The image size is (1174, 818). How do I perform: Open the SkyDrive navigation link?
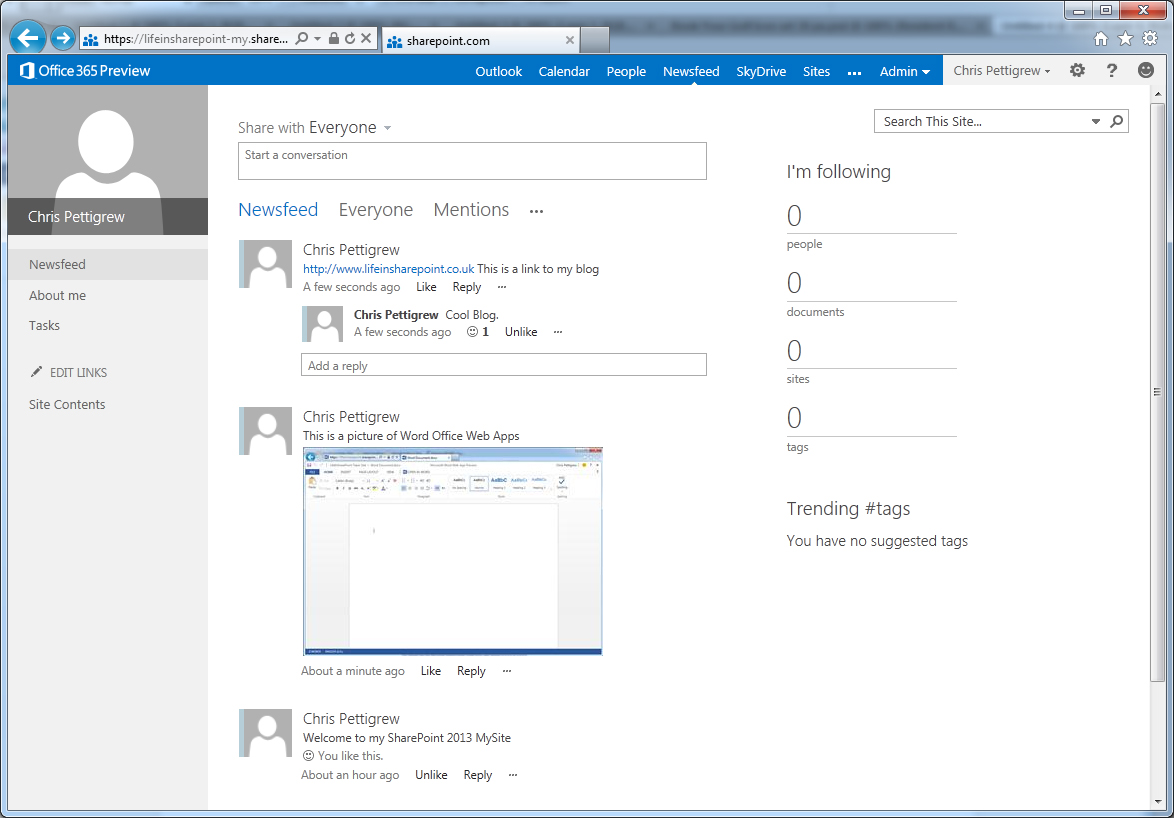tap(761, 71)
